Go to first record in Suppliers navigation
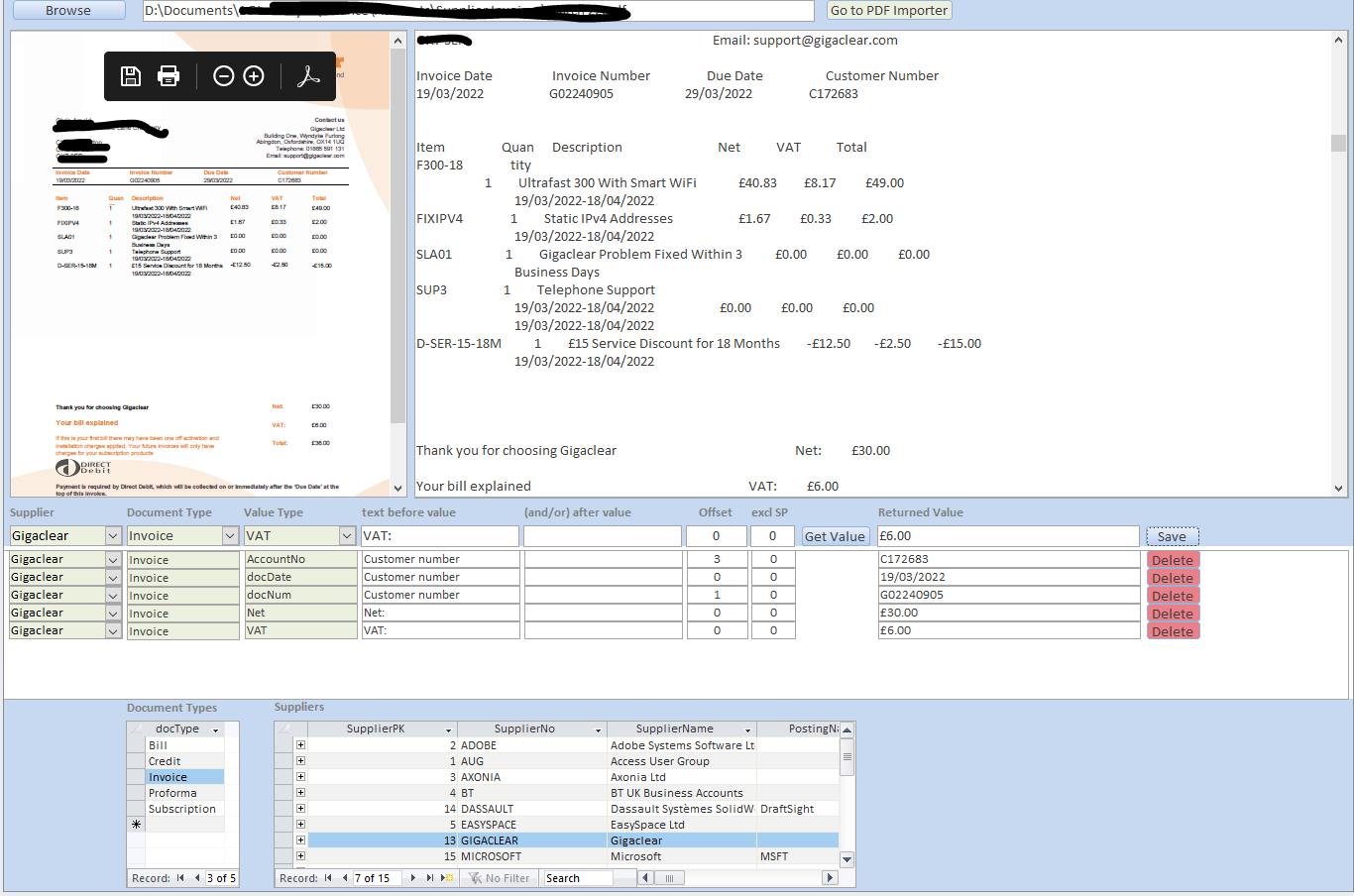The width and height of the screenshot is (1354, 896). (x=328, y=878)
